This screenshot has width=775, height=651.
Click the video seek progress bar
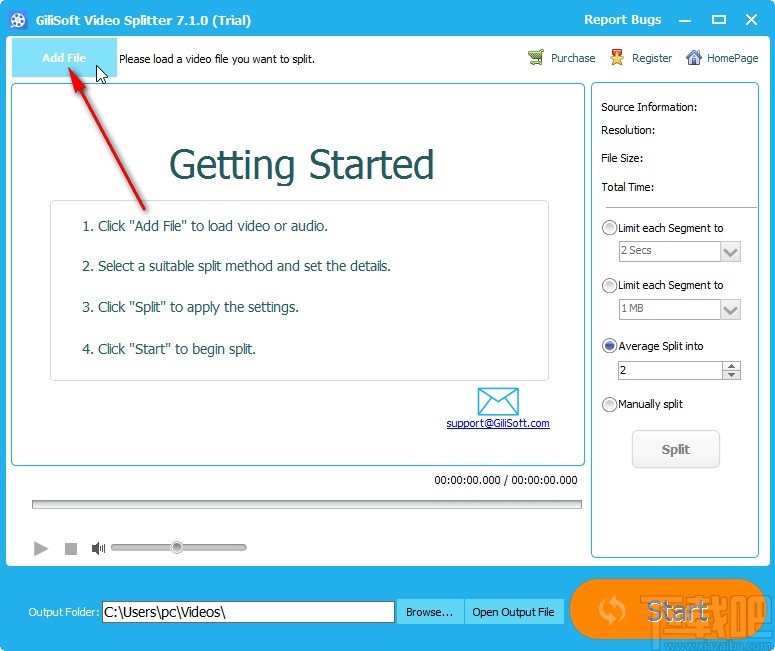tap(306, 504)
